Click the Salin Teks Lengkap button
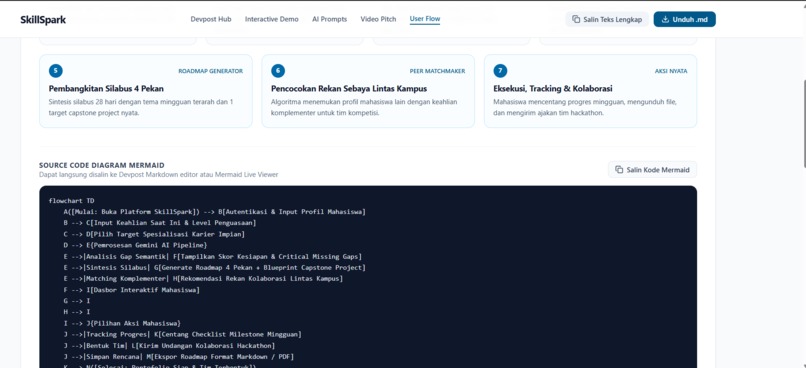The height and width of the screenshot is (368, 806). [x=607, y=20]
